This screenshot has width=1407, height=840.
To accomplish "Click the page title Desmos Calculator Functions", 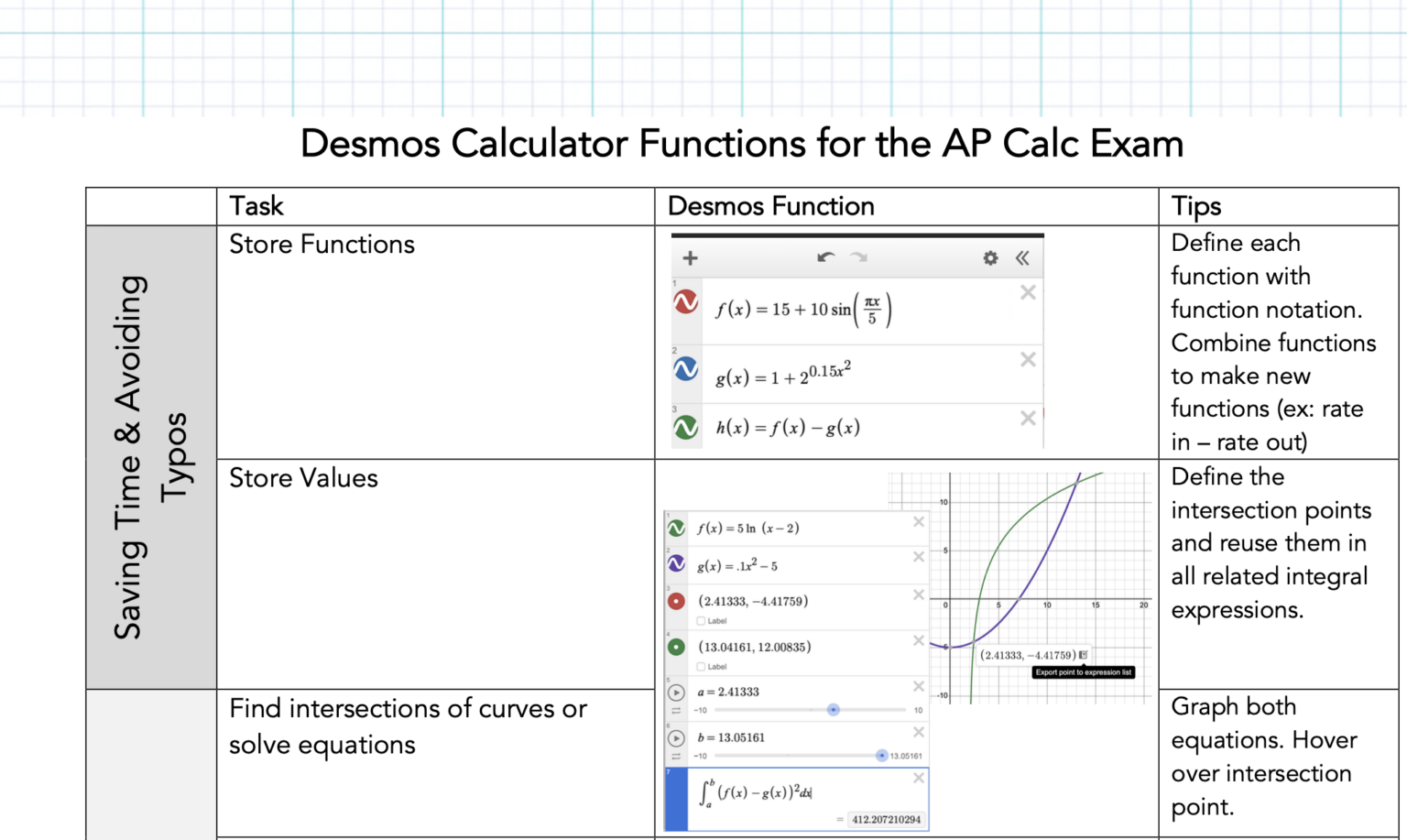I will pyautogui.click(x=742, y=144).
